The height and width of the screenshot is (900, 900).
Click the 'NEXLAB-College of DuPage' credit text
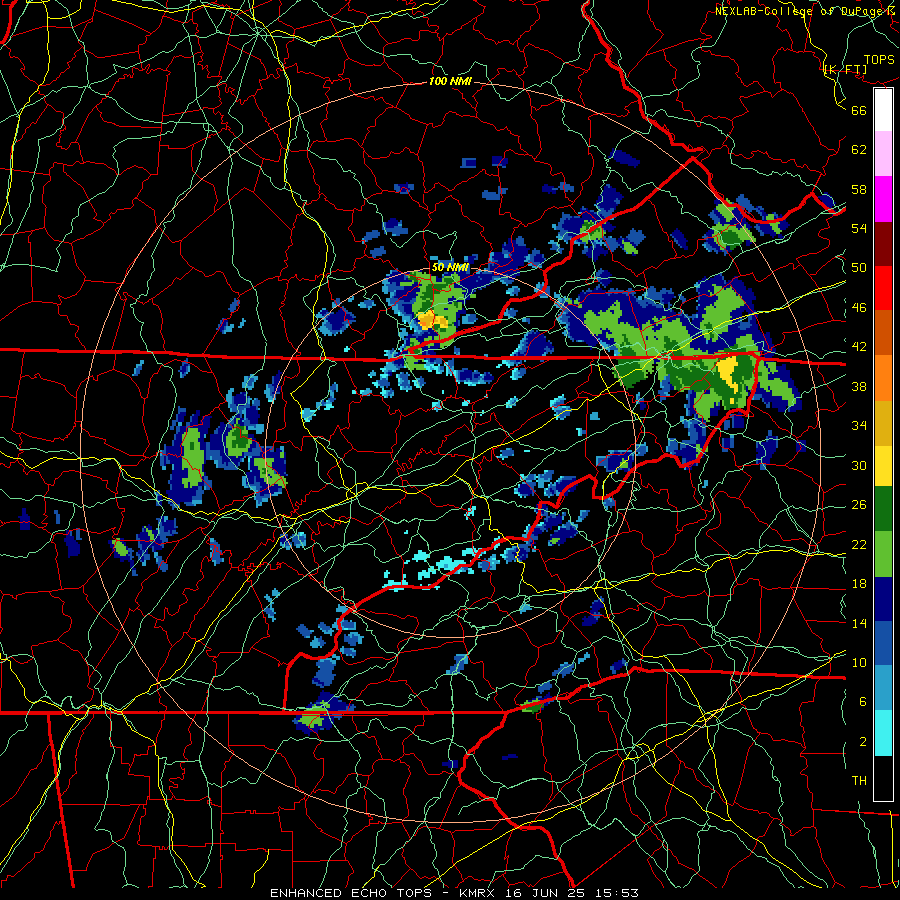pyautogui.click(x=800, y=11)
